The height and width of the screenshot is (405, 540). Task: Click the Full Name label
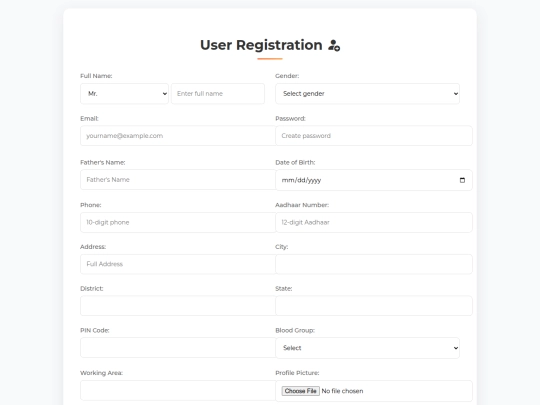coord(96,76)
